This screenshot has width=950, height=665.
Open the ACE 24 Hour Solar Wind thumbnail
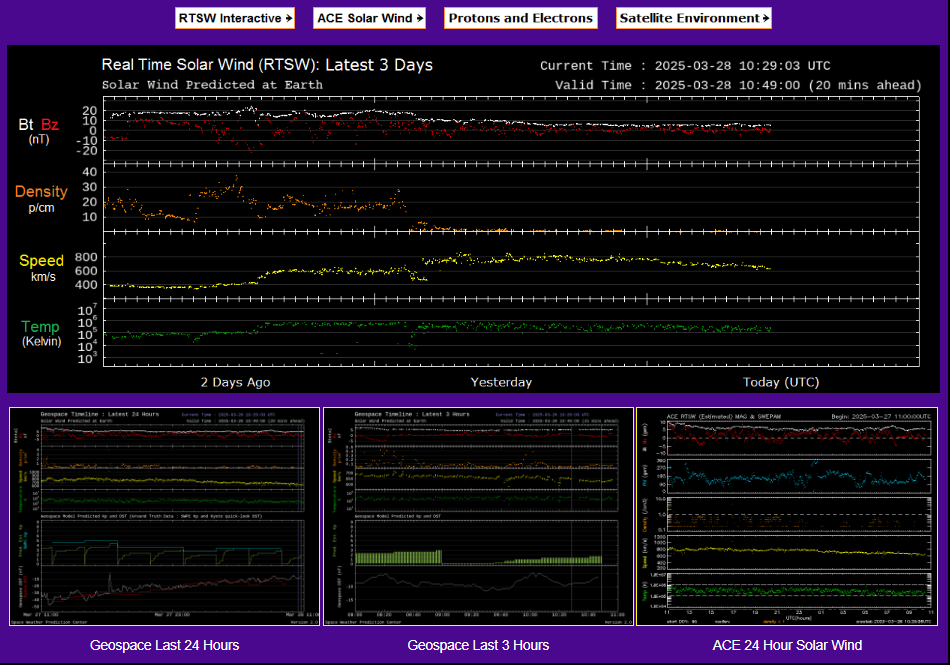(x=787, y=517)
